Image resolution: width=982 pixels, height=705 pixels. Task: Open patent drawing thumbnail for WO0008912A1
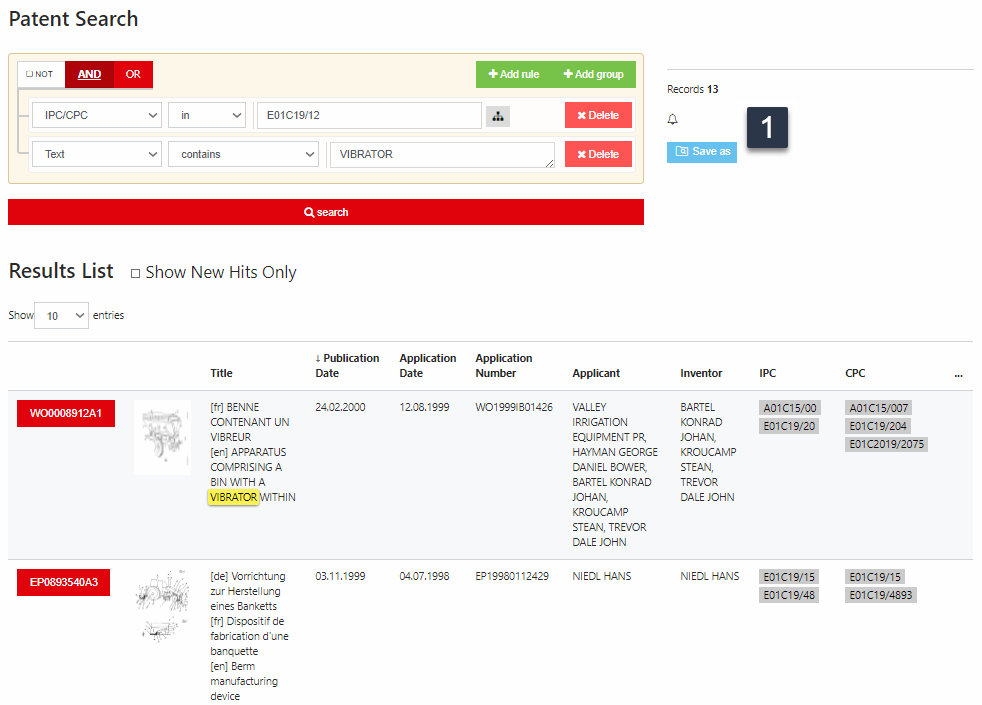point(162,438)
